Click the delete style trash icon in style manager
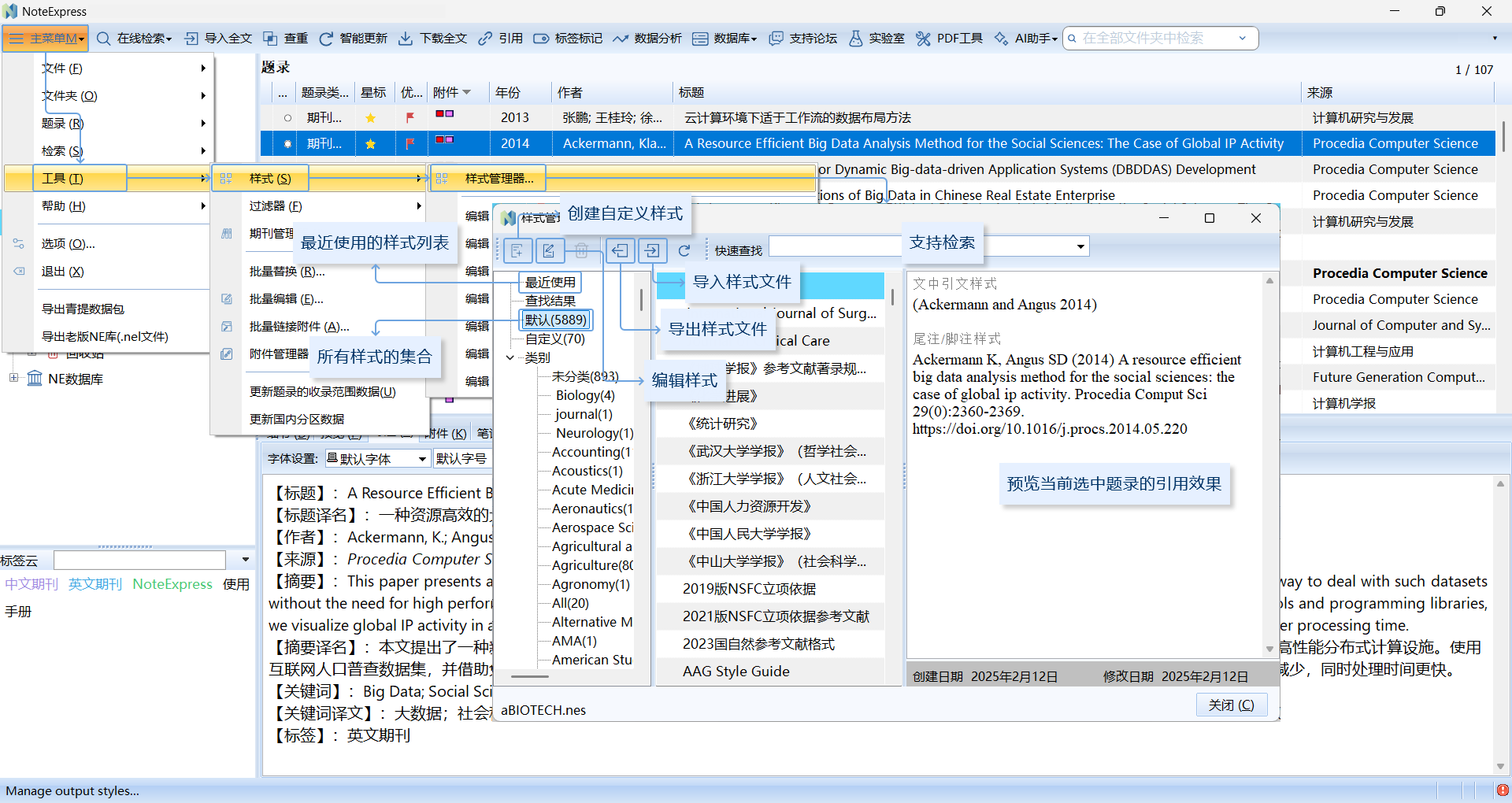 pos(581,251)
